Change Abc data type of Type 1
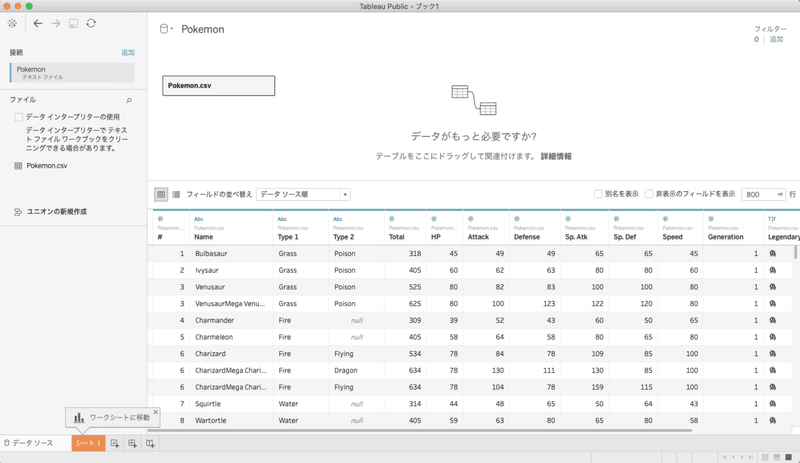This screenshot has width=800, height=463. pyautogui.click(x=282, y=219)
